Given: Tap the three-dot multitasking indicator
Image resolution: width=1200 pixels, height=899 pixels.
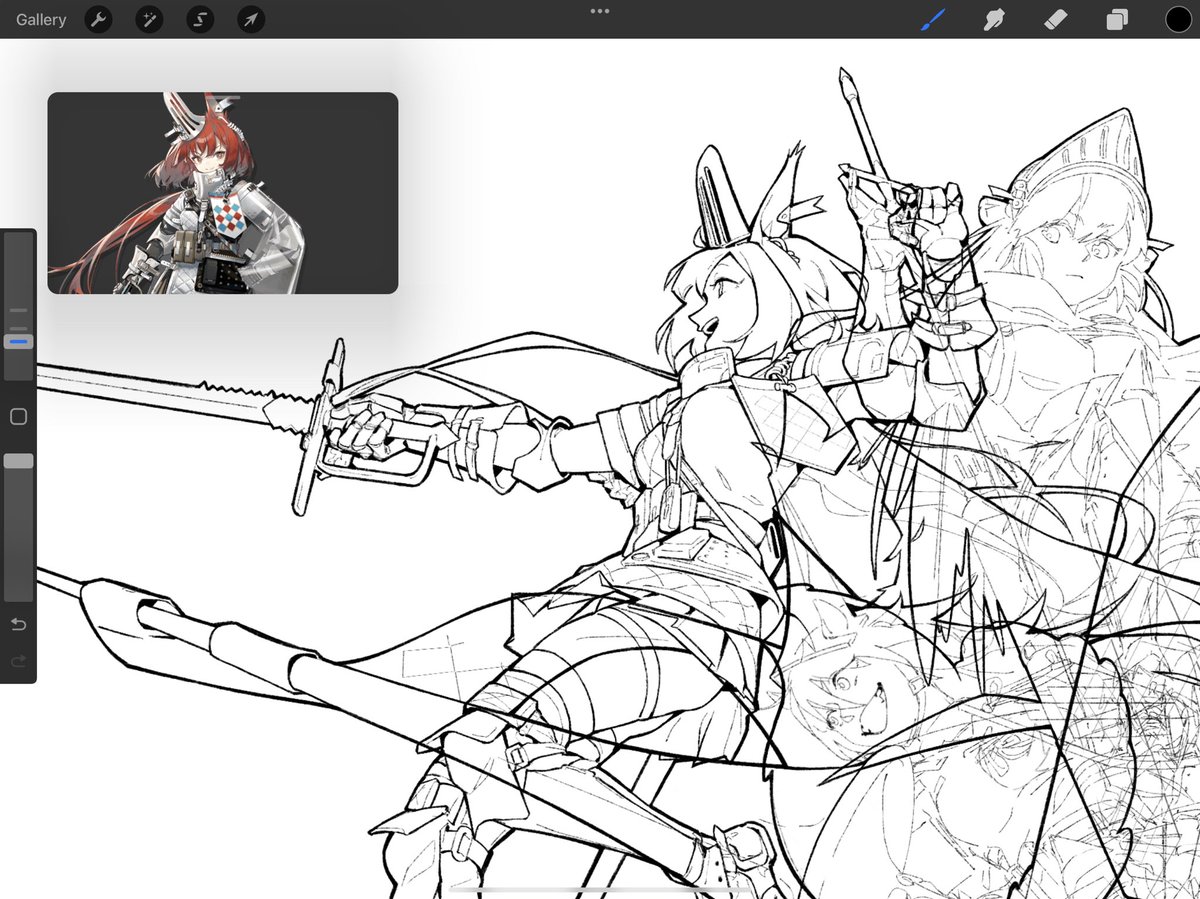Looking at the screenshot, I should coord(600,11).
